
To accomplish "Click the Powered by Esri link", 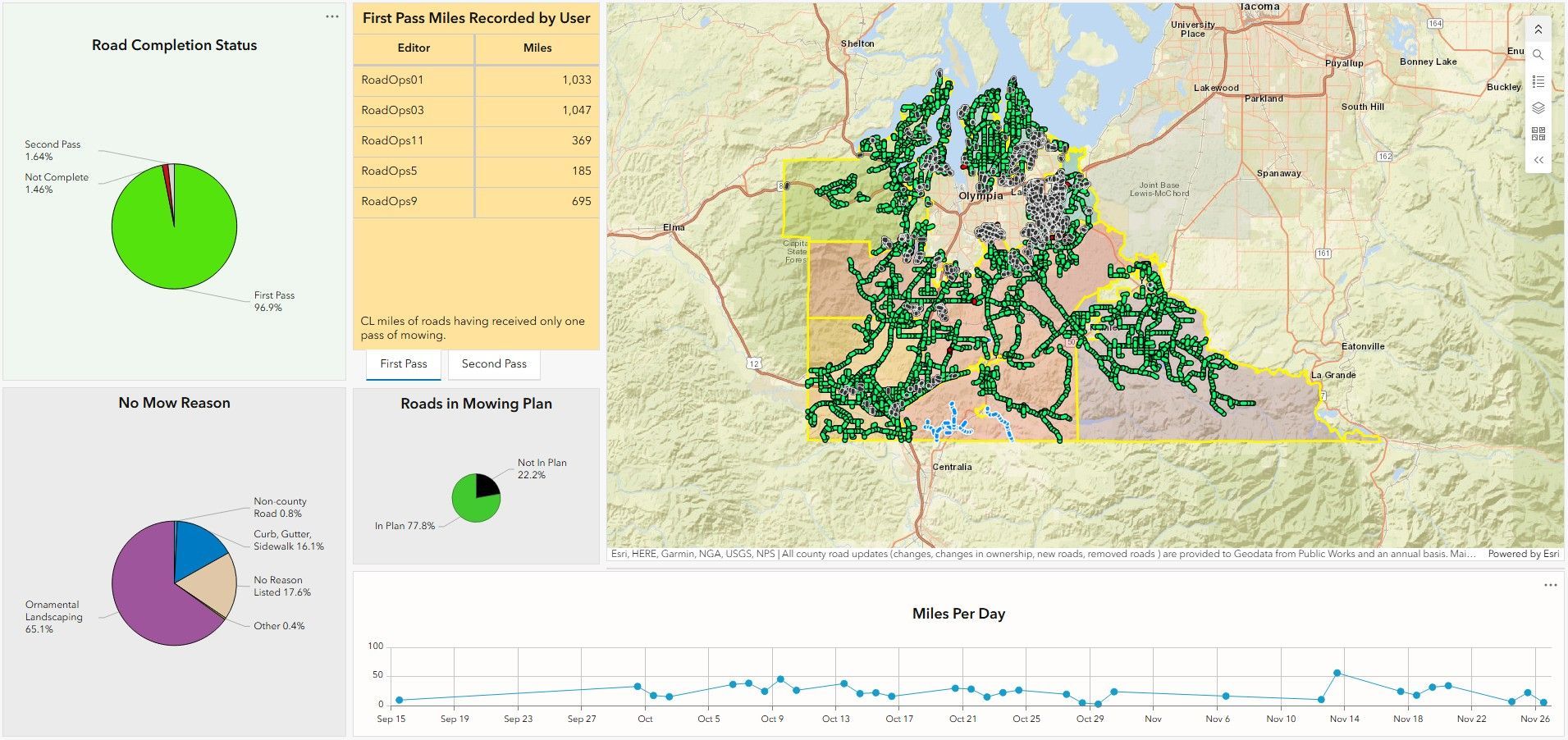I will point(1523,554).
